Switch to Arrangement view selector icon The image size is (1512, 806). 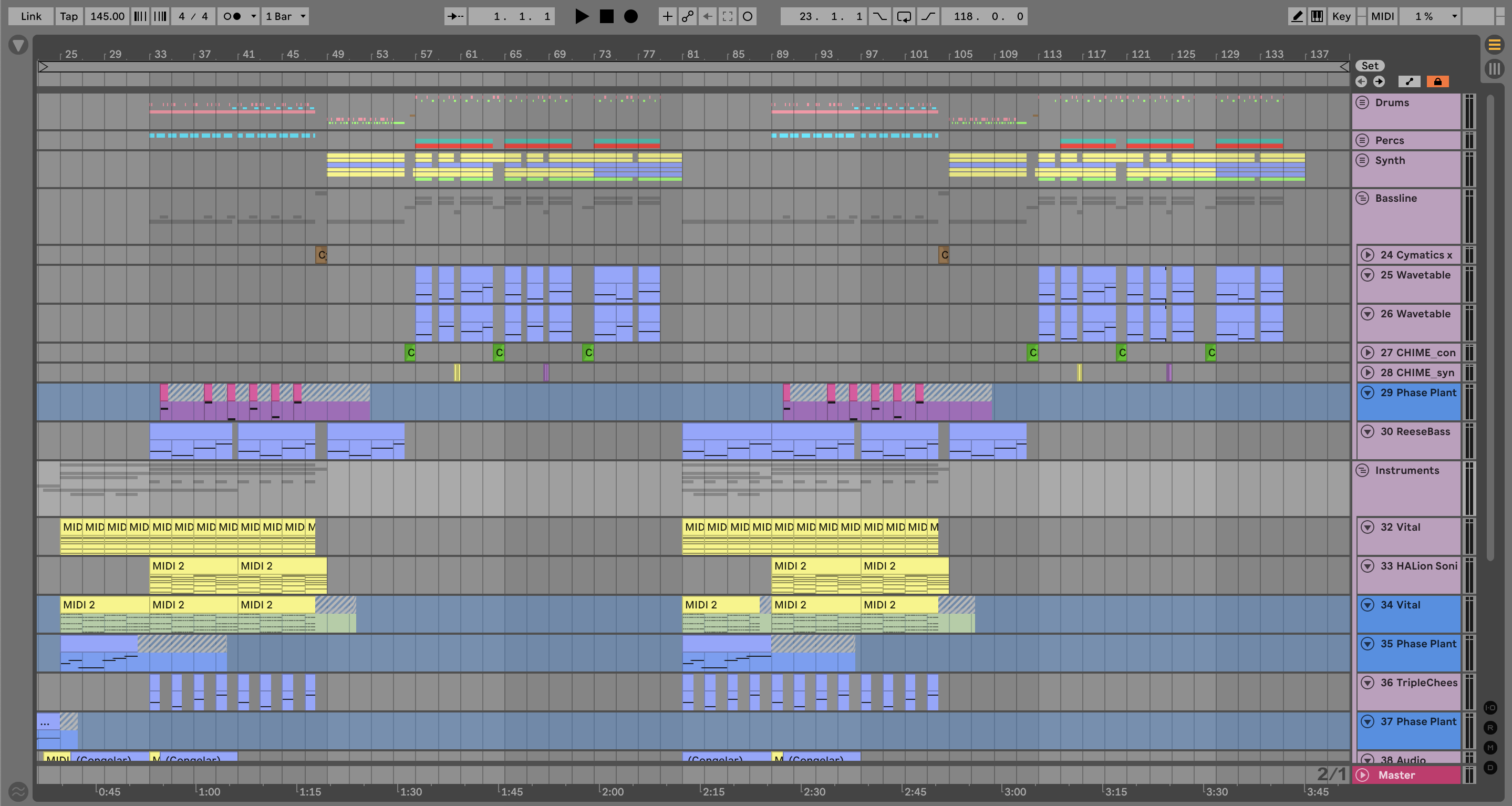pyautogui.click(x=1494, y=44)
